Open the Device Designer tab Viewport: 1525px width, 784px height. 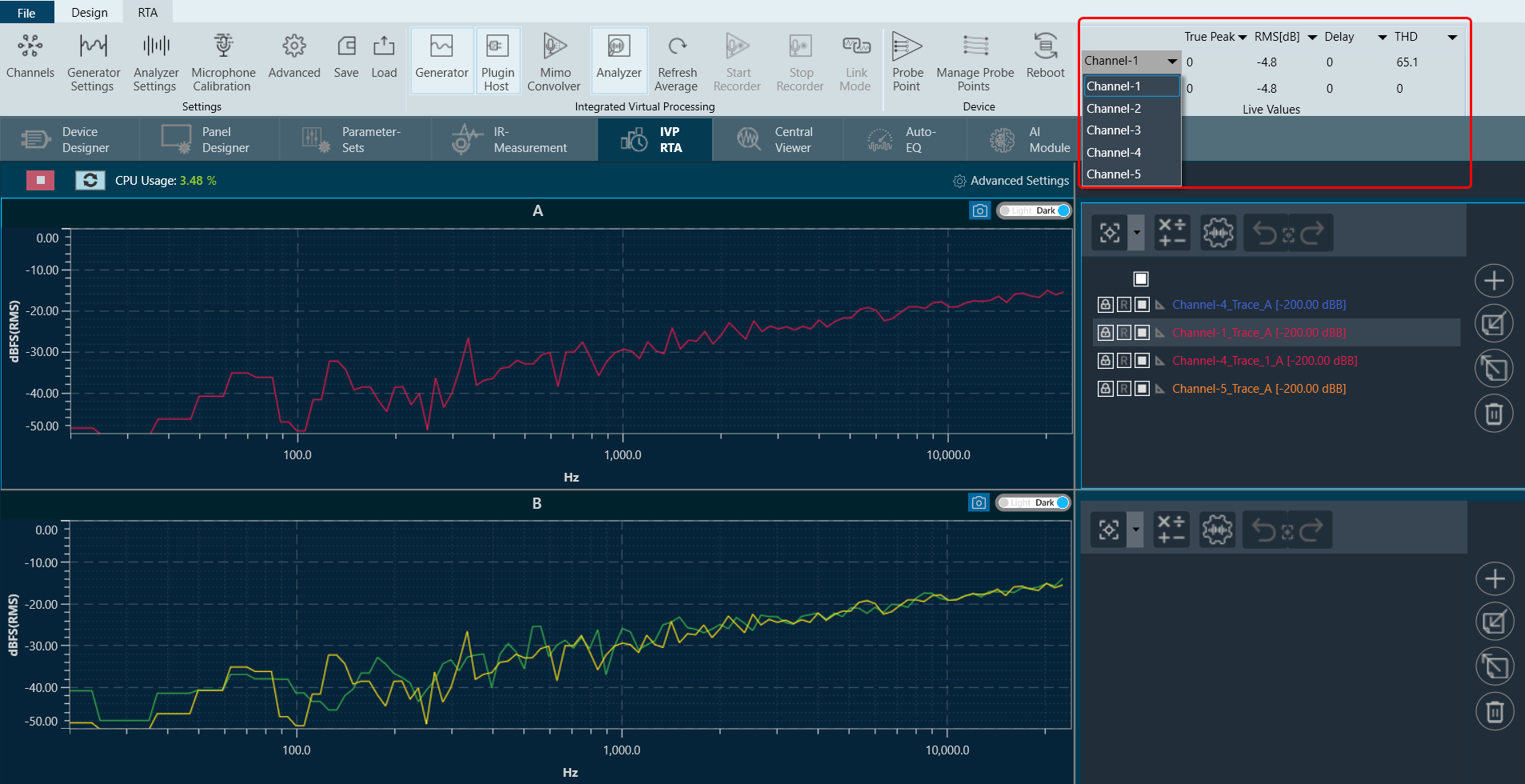coord(70,139)
